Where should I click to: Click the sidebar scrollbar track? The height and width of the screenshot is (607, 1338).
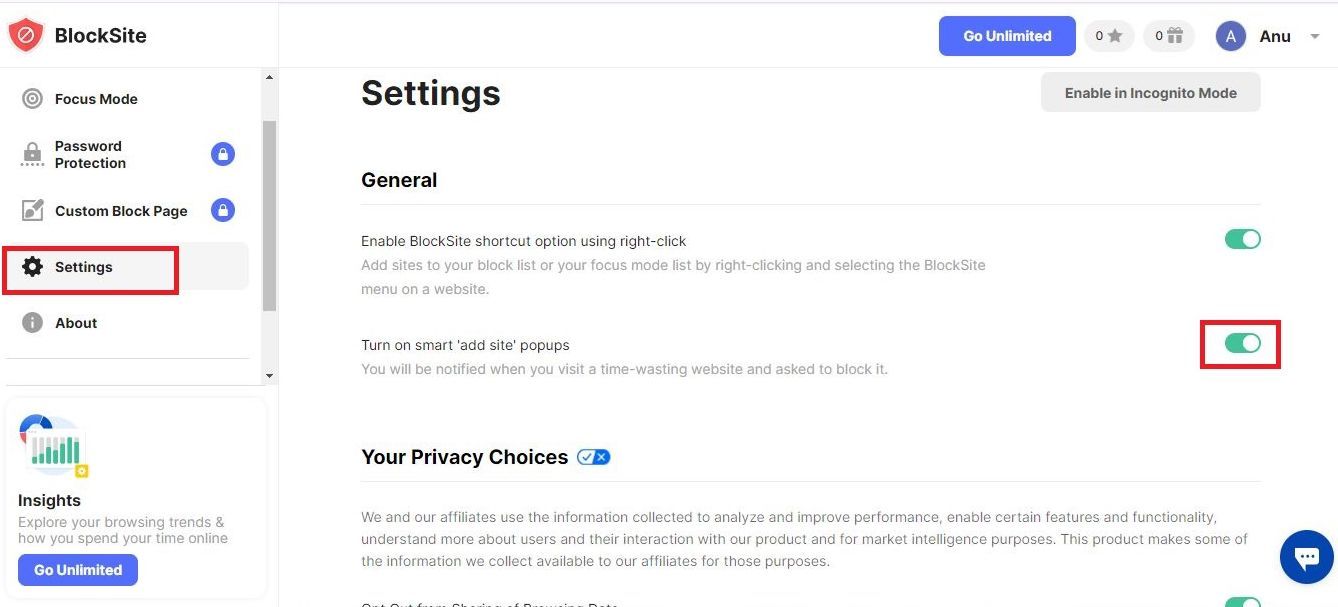click(268, 225)
